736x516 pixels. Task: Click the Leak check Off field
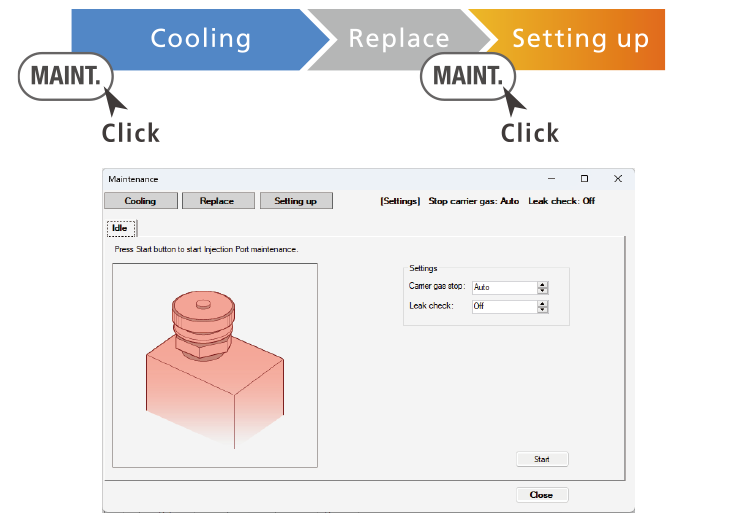click(x=503, y=306)
